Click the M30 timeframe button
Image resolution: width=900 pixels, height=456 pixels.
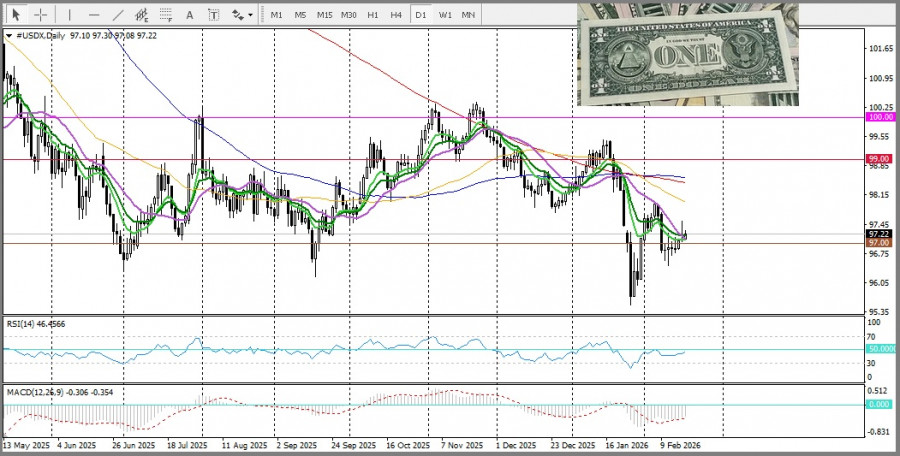tap(348, 15)
